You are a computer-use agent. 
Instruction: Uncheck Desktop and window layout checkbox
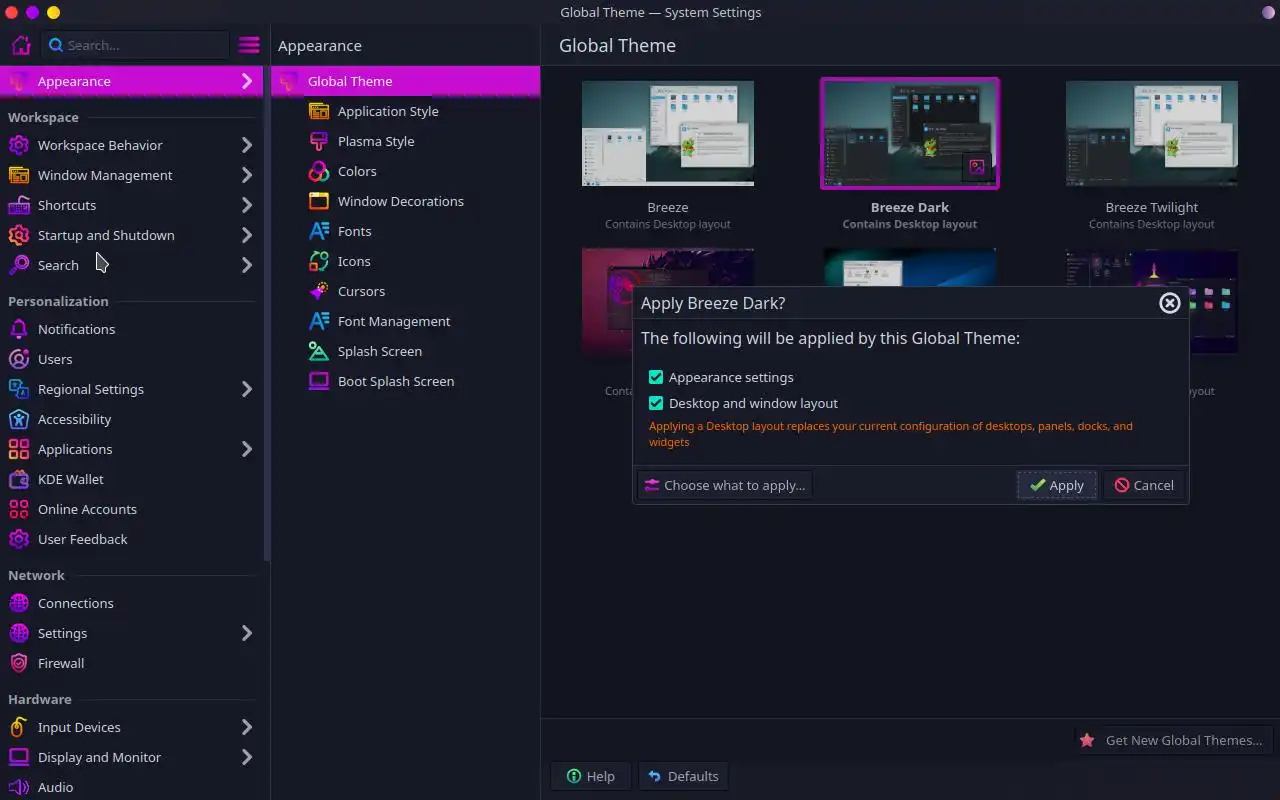point(656,403)
